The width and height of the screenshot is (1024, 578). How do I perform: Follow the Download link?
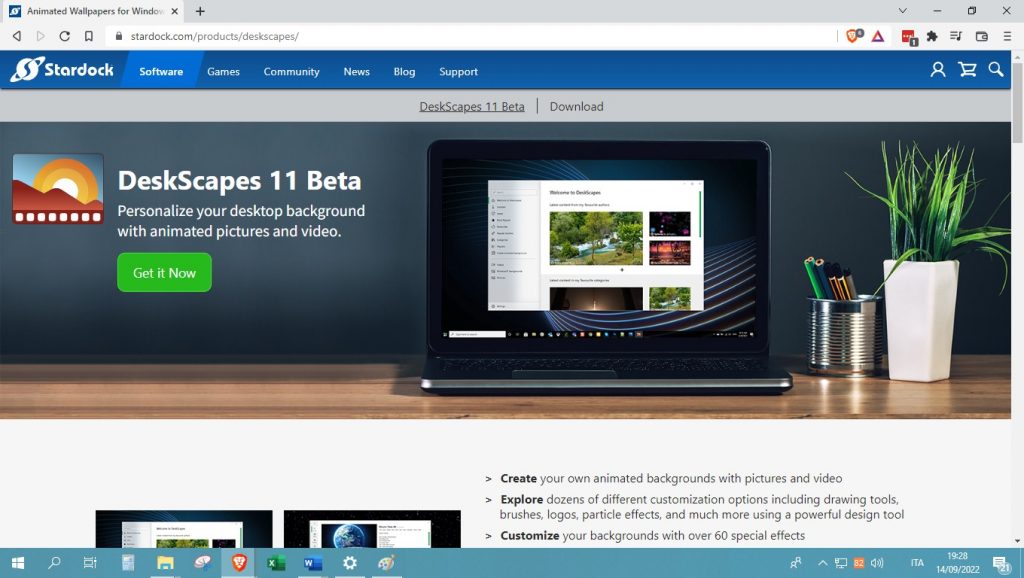[576, 106]
